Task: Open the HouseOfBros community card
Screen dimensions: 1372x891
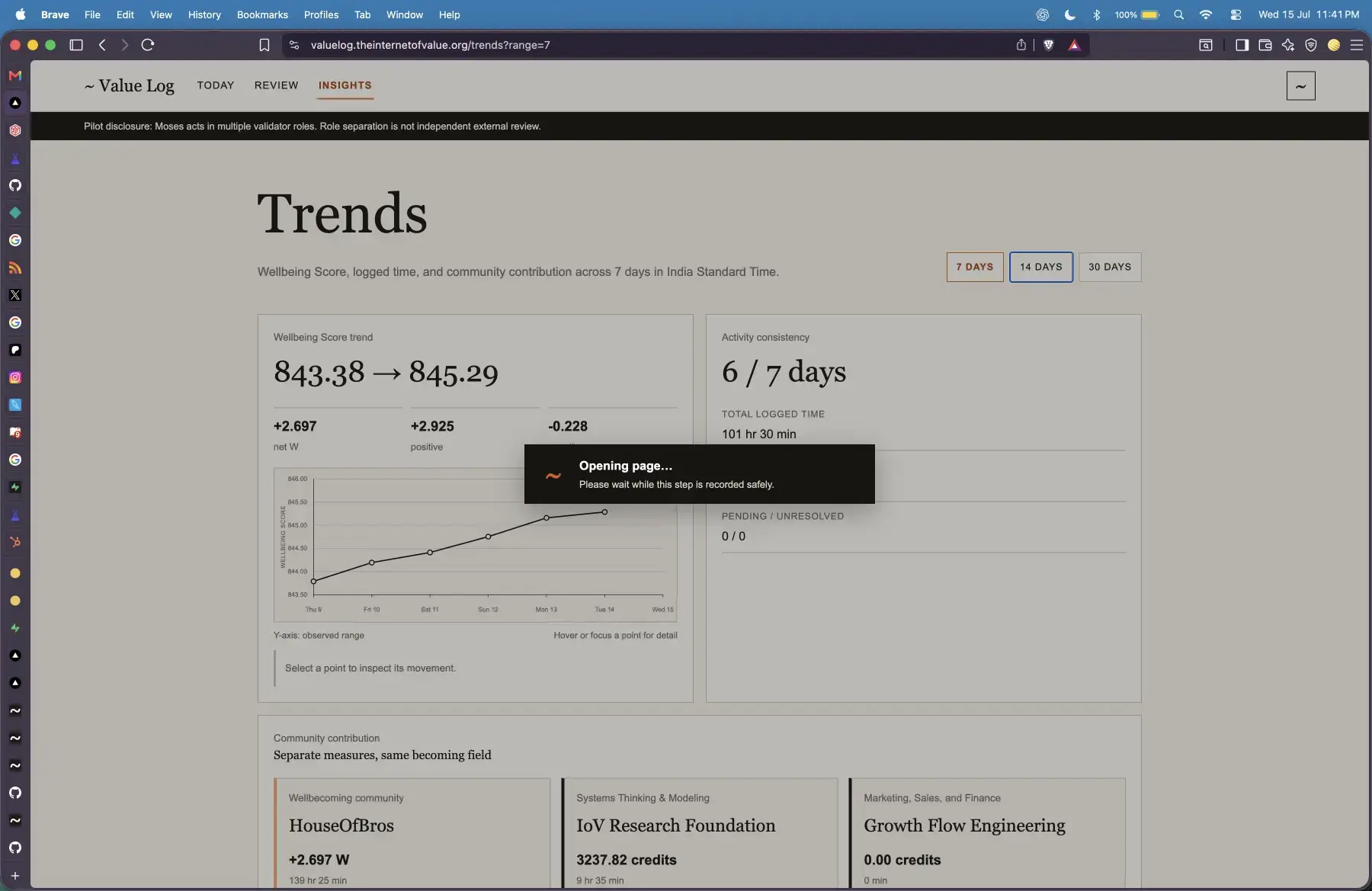Action: 412,833
